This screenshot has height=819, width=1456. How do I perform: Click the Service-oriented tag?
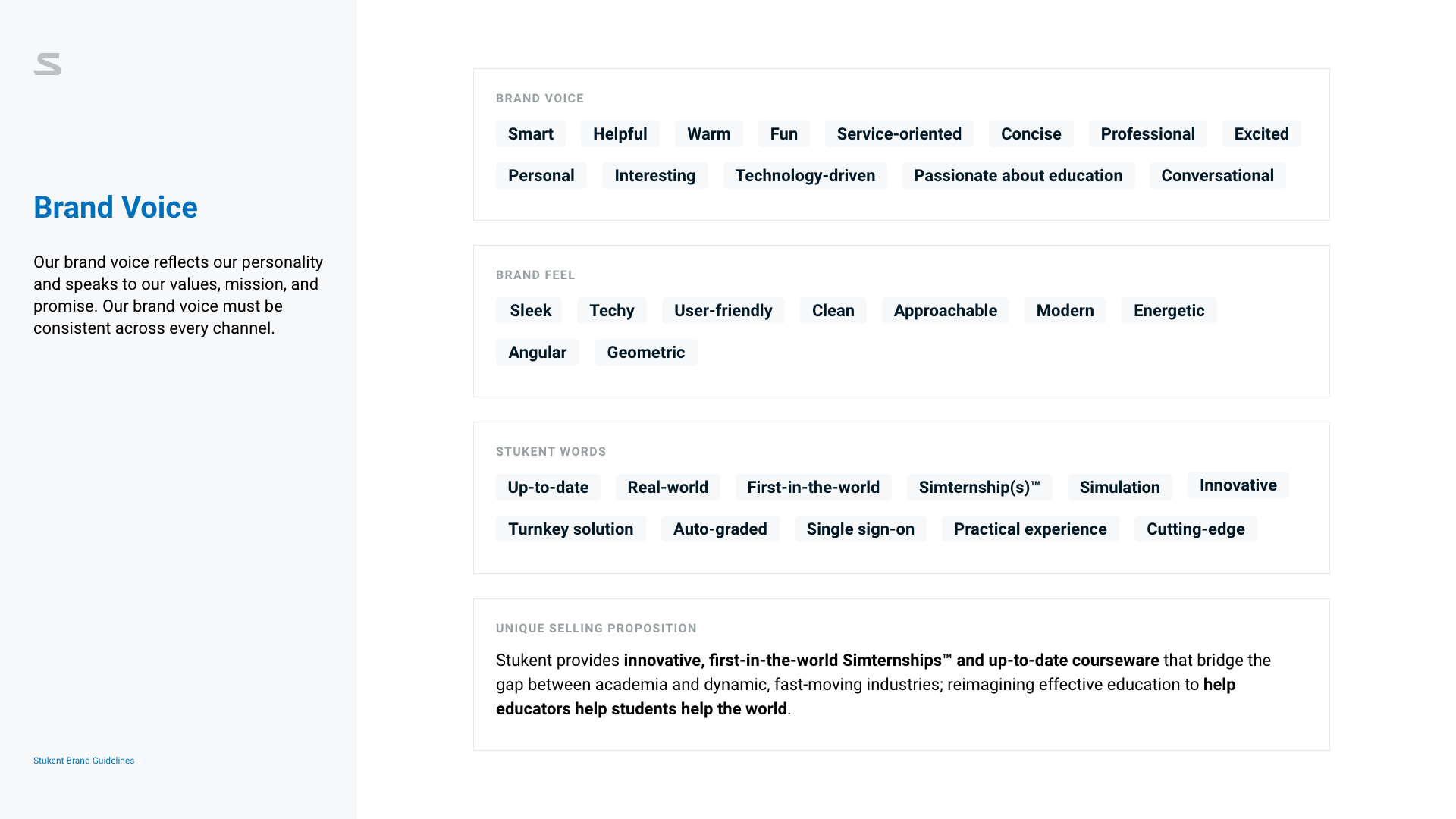(x=899, y=134)
